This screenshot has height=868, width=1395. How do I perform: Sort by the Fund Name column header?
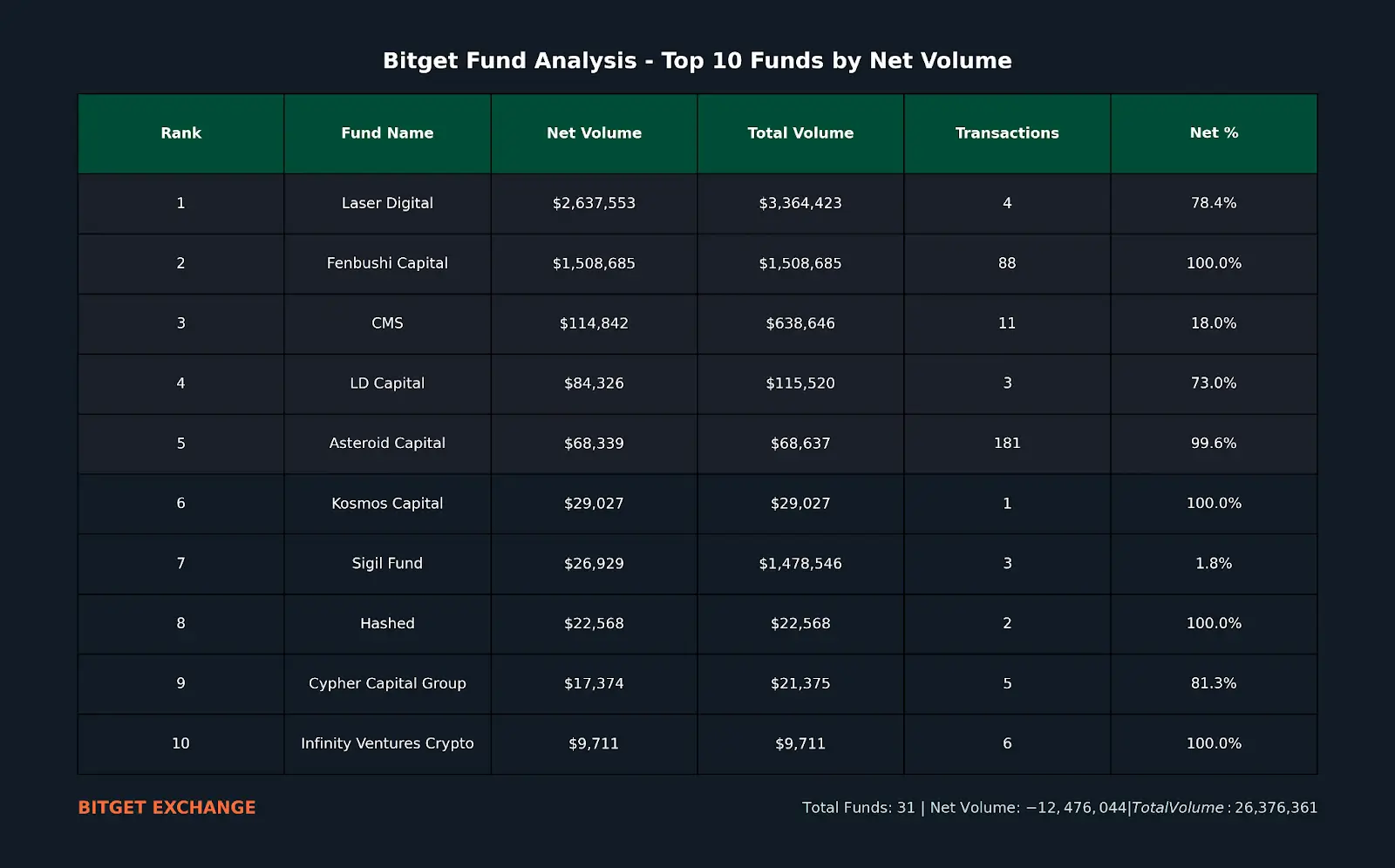387,133
